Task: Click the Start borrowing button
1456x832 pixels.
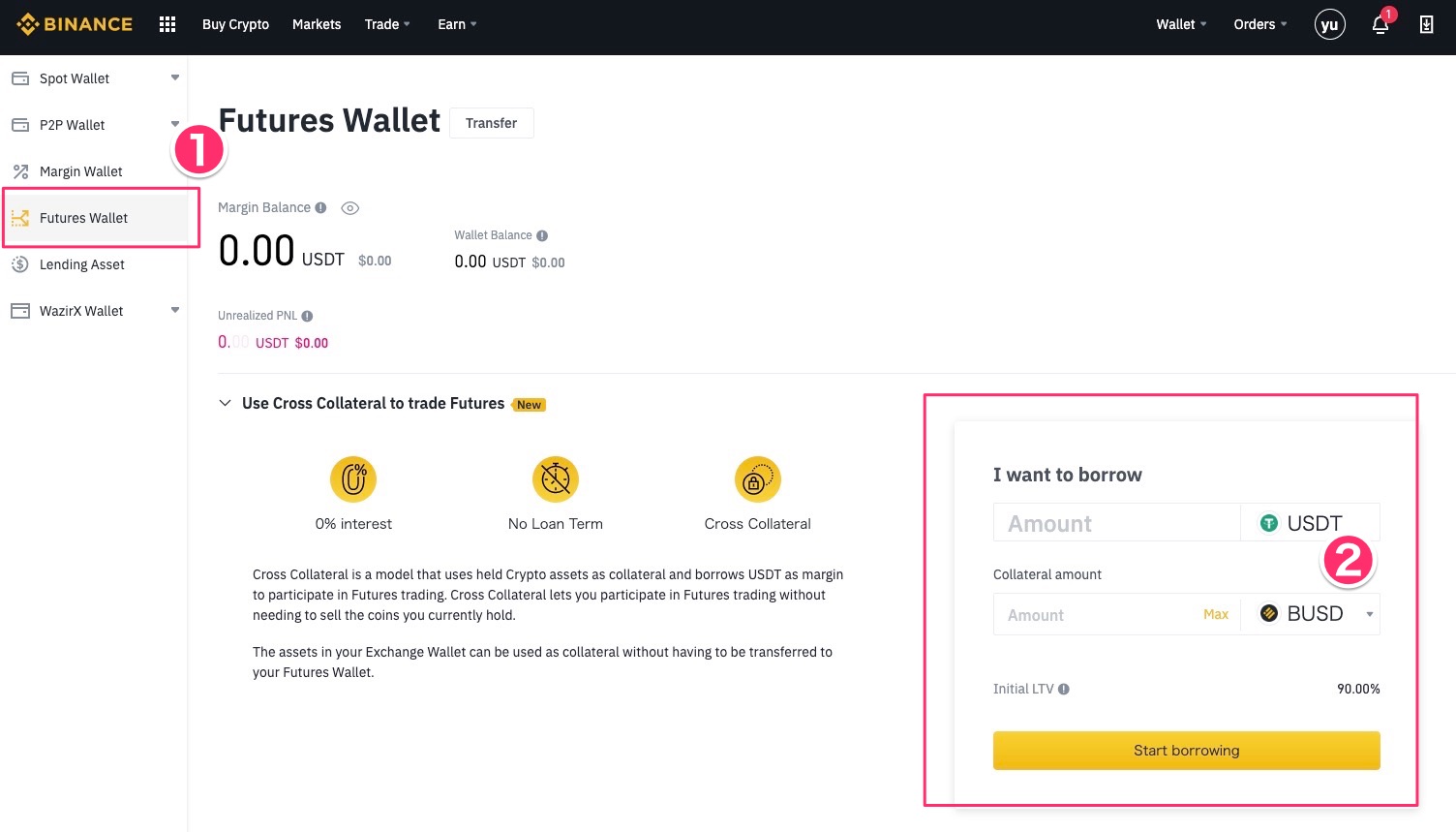Action: coord(1186,751)
